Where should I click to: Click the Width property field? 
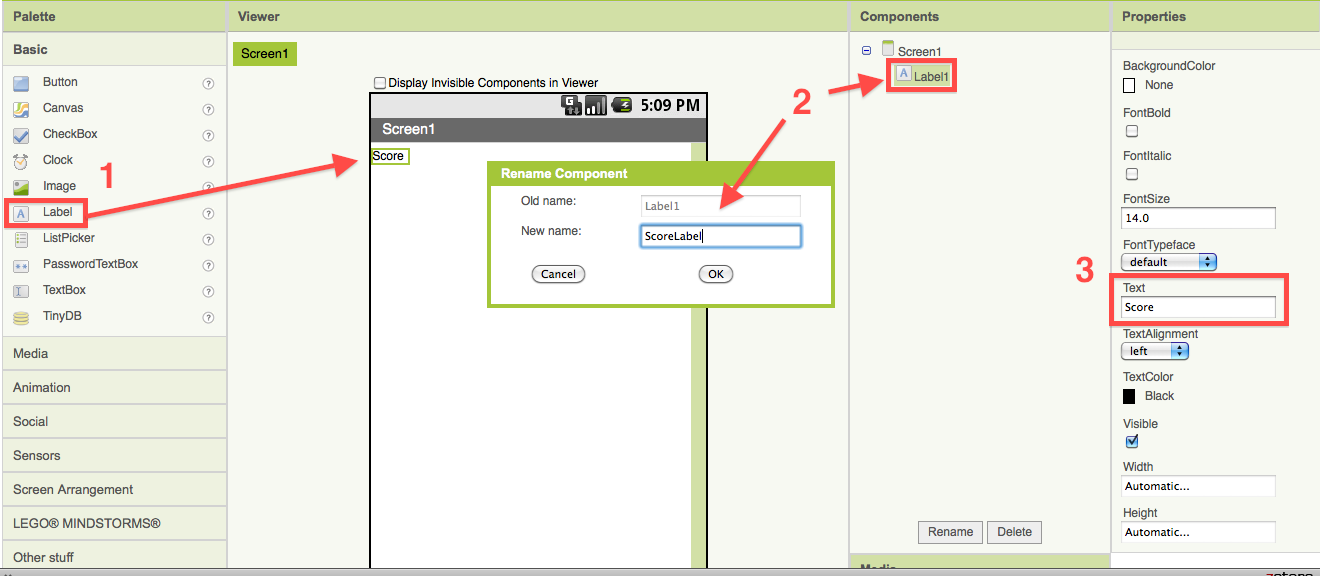[1199, 486]
